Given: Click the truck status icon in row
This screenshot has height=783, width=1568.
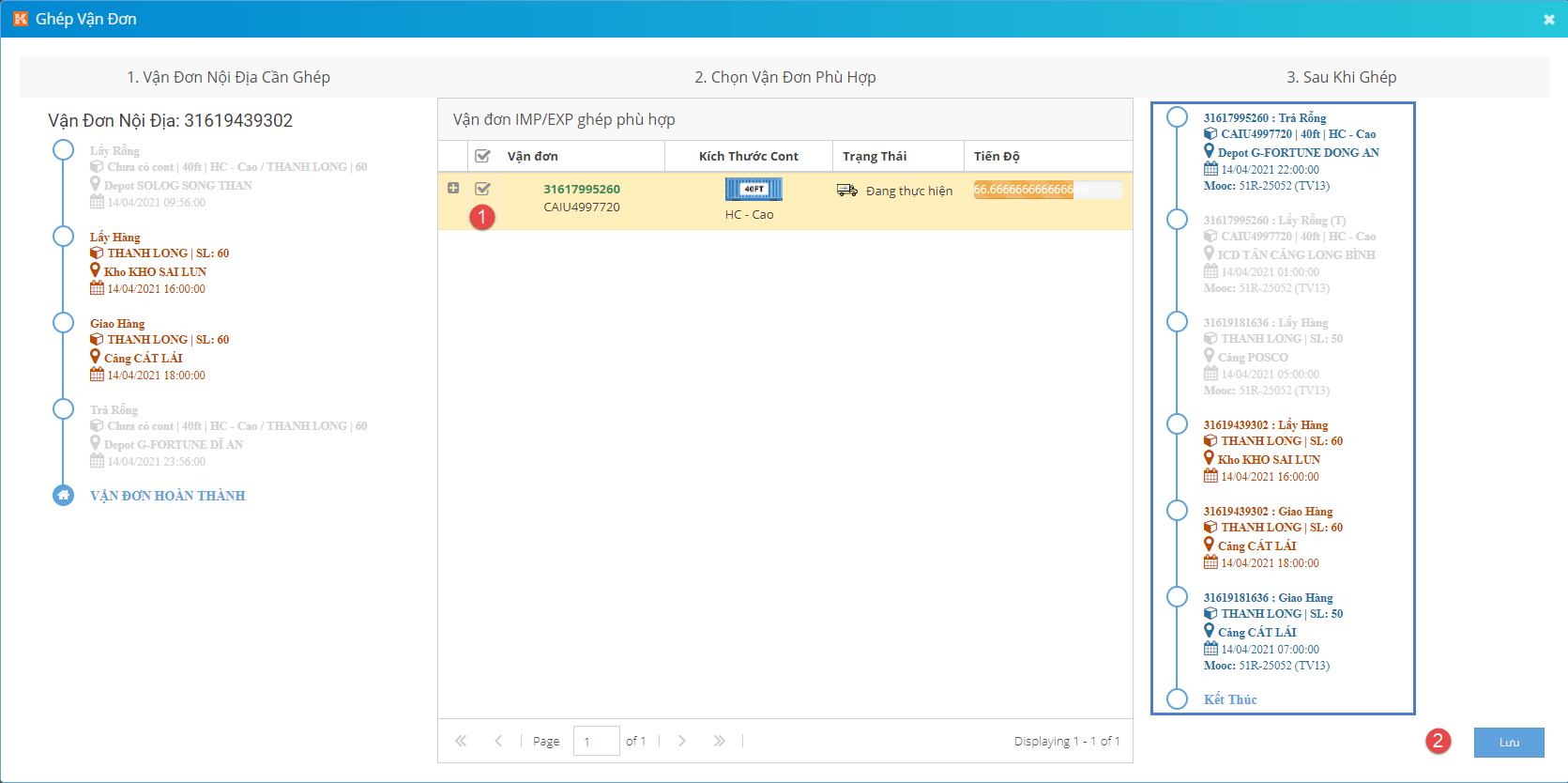Looking at the screenshot, I should tap(846, 191).
